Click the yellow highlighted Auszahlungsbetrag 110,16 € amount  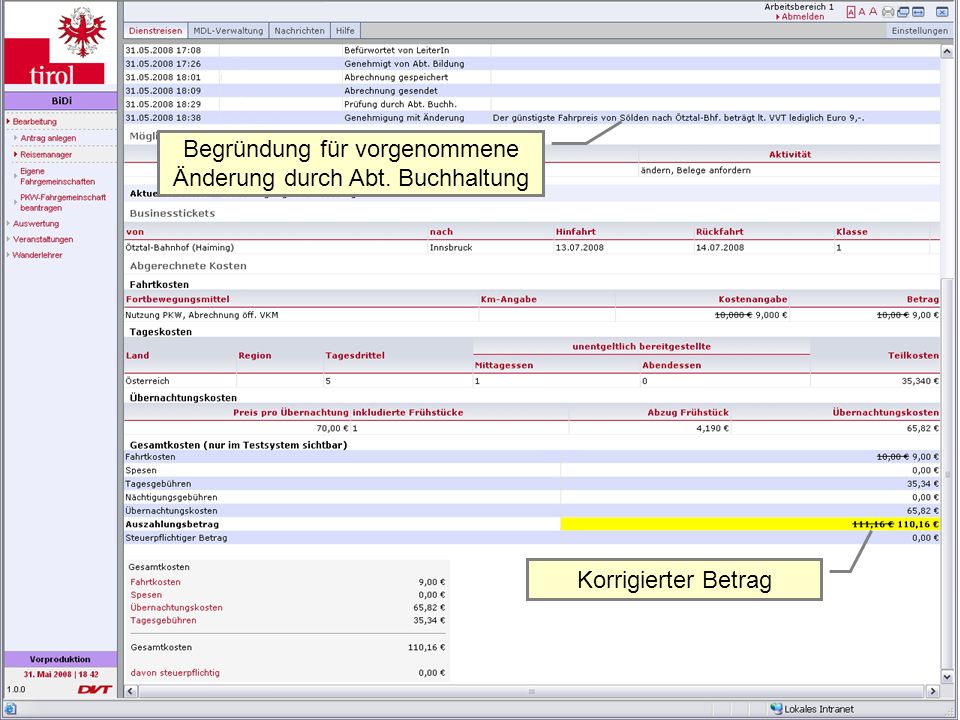(x=917, y=524)
